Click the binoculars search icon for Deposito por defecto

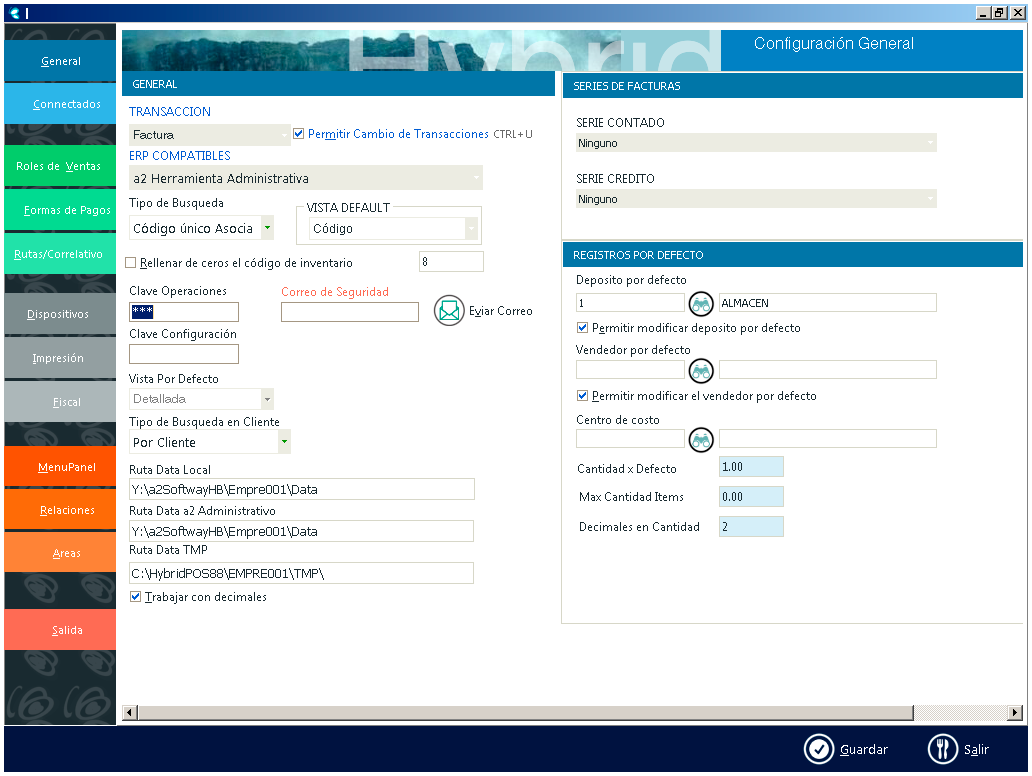[x=701, y=304]
